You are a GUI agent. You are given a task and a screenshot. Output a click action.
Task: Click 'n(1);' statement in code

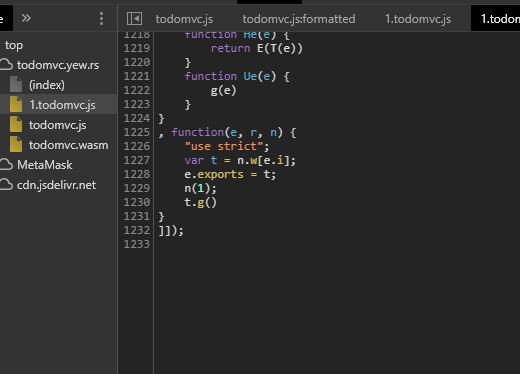pyautogui.click(x=200, y=188)
